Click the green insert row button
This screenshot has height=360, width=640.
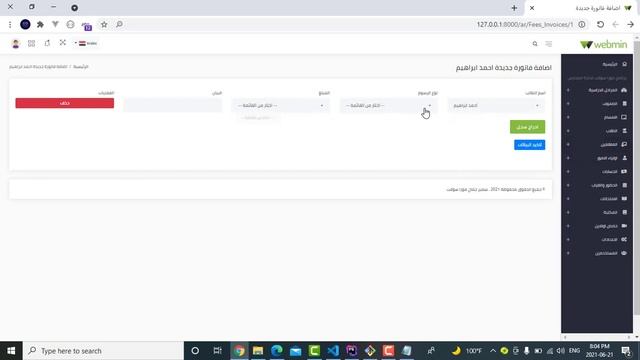[527, 127]
